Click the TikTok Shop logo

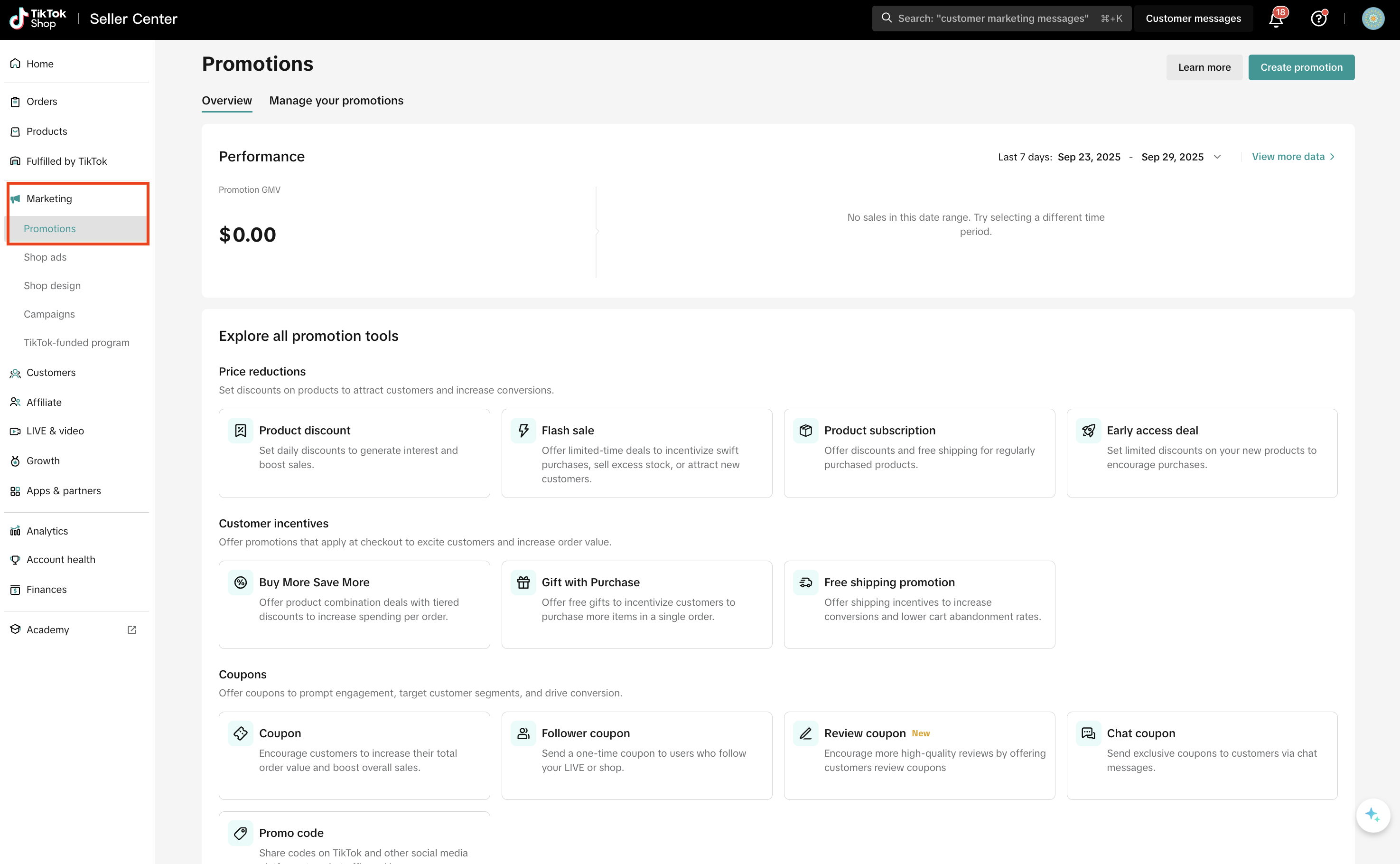37,19
